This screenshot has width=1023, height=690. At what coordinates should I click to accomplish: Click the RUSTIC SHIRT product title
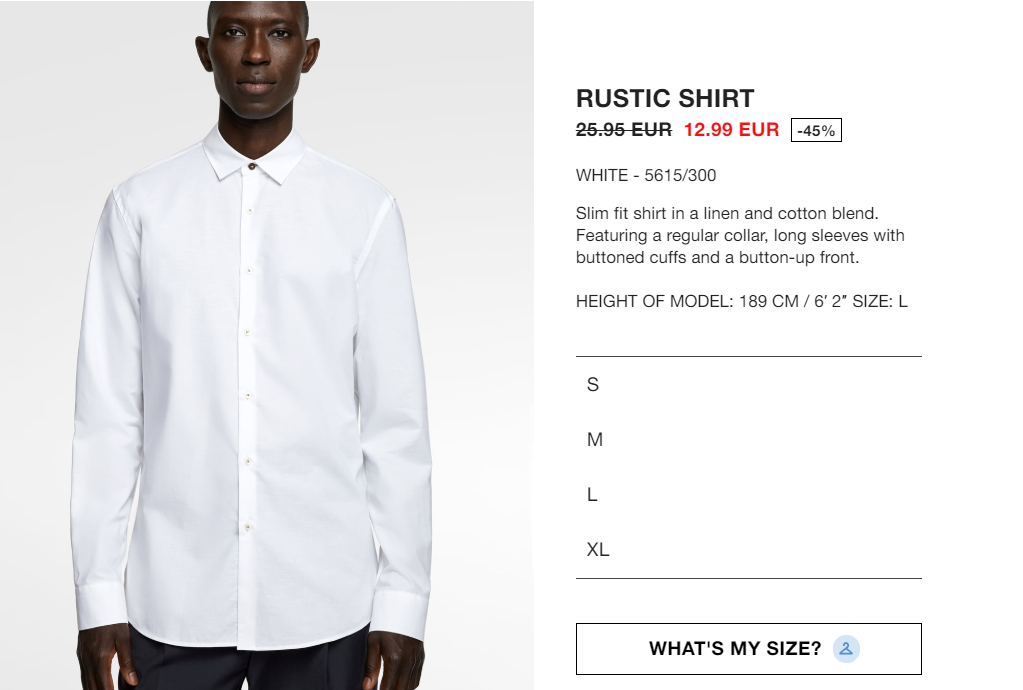coord(665,98)
